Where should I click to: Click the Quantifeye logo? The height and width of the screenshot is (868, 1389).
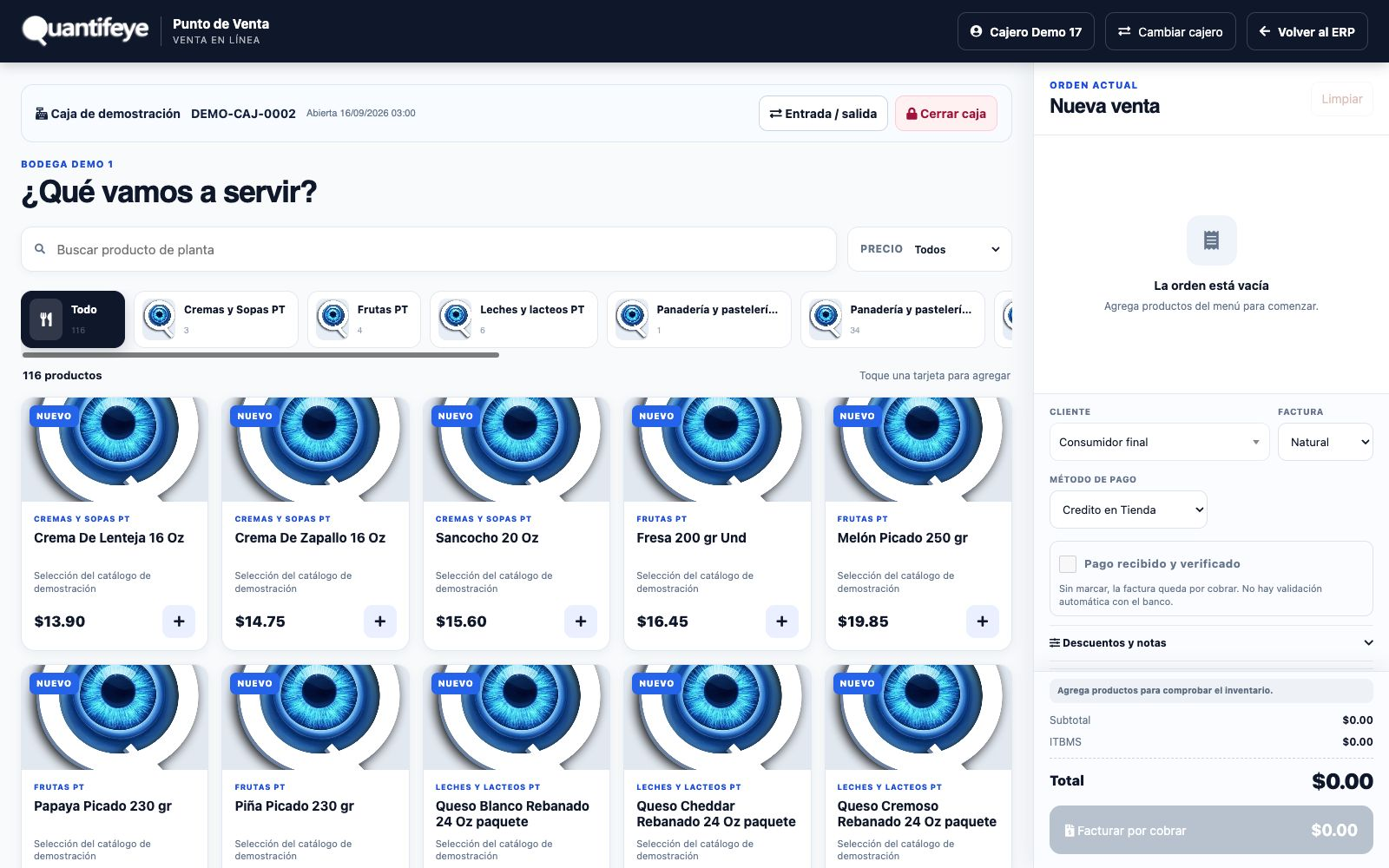tap(85, 30)
